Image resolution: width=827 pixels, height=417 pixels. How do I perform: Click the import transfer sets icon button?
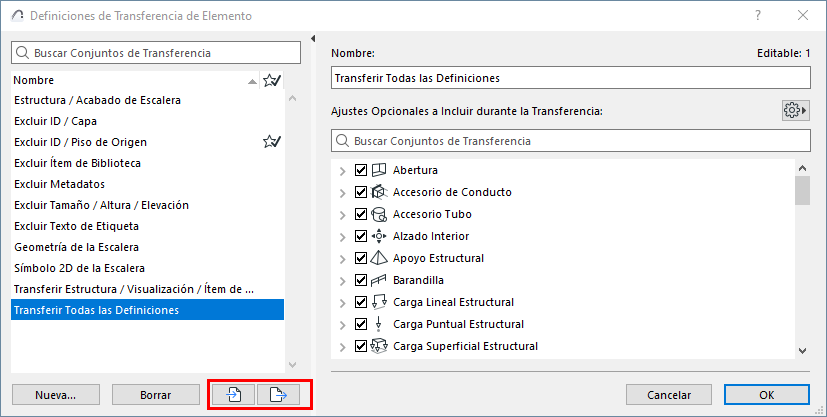(x=232, y=394)
